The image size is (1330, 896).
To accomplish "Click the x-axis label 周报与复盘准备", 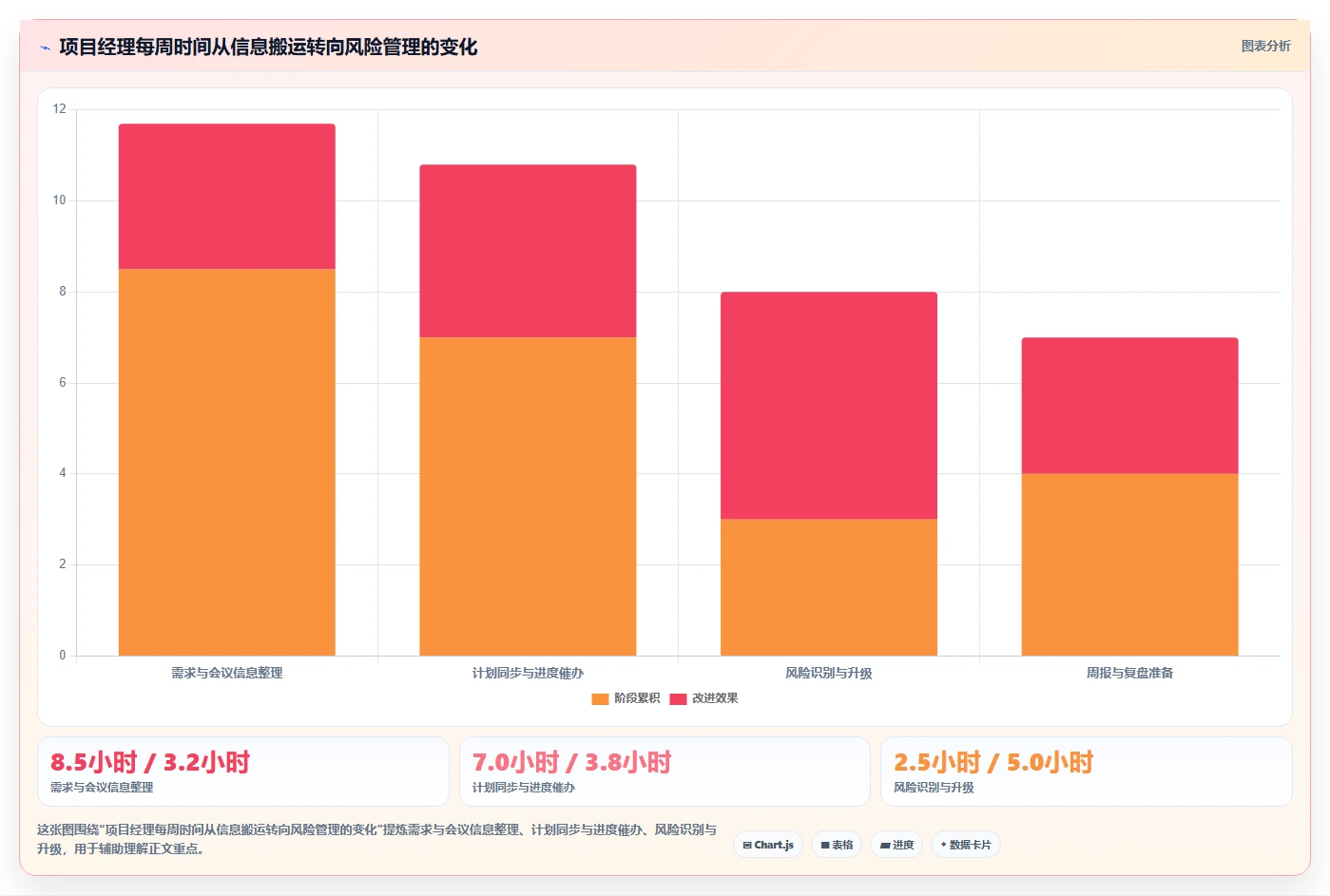I will click(x=1129, y=673).
